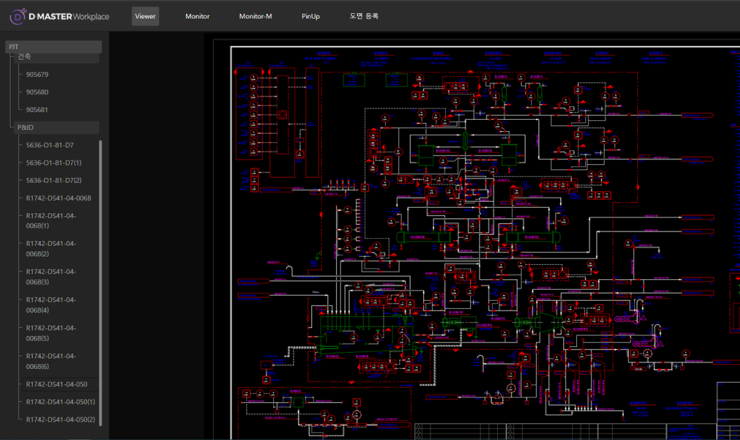Collapse the P&ID folder node
Screen dimensions: 740x440
26,128
